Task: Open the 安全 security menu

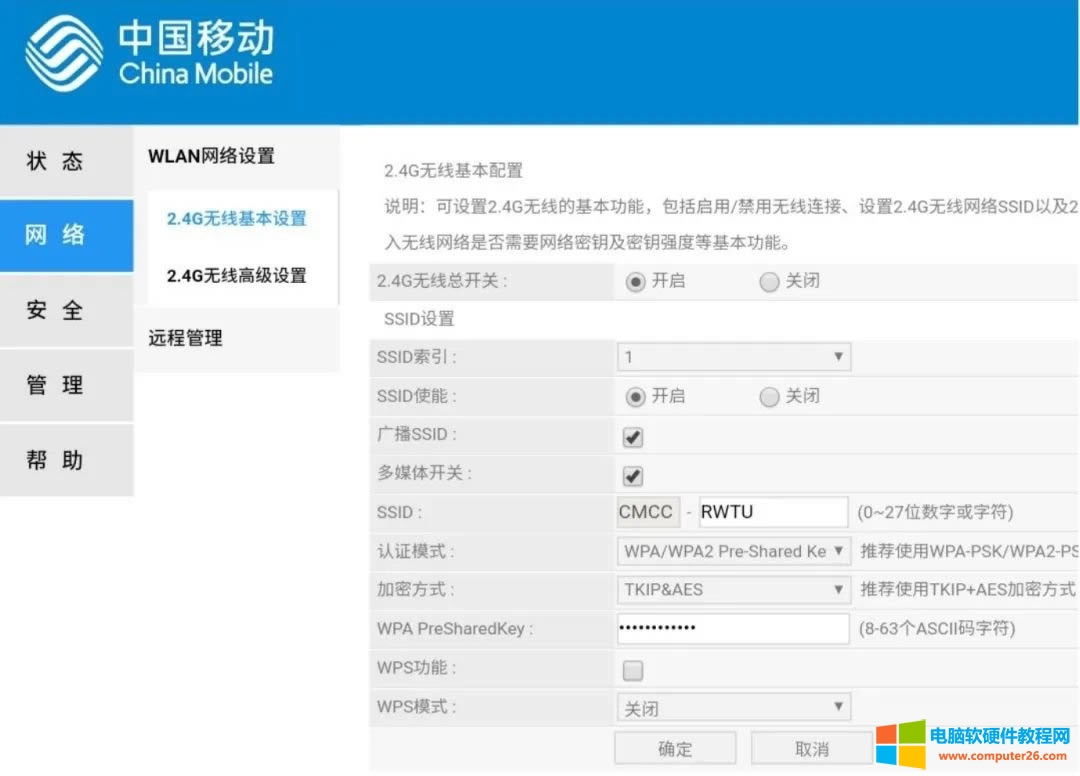Action: [67, 310]
